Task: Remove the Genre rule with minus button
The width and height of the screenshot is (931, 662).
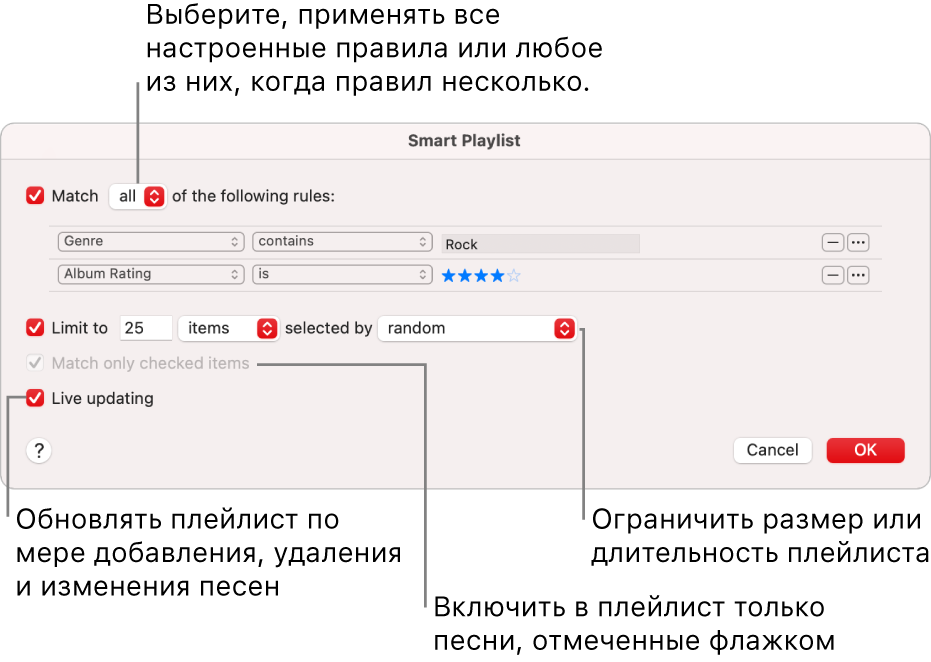Action: (832, 242)
